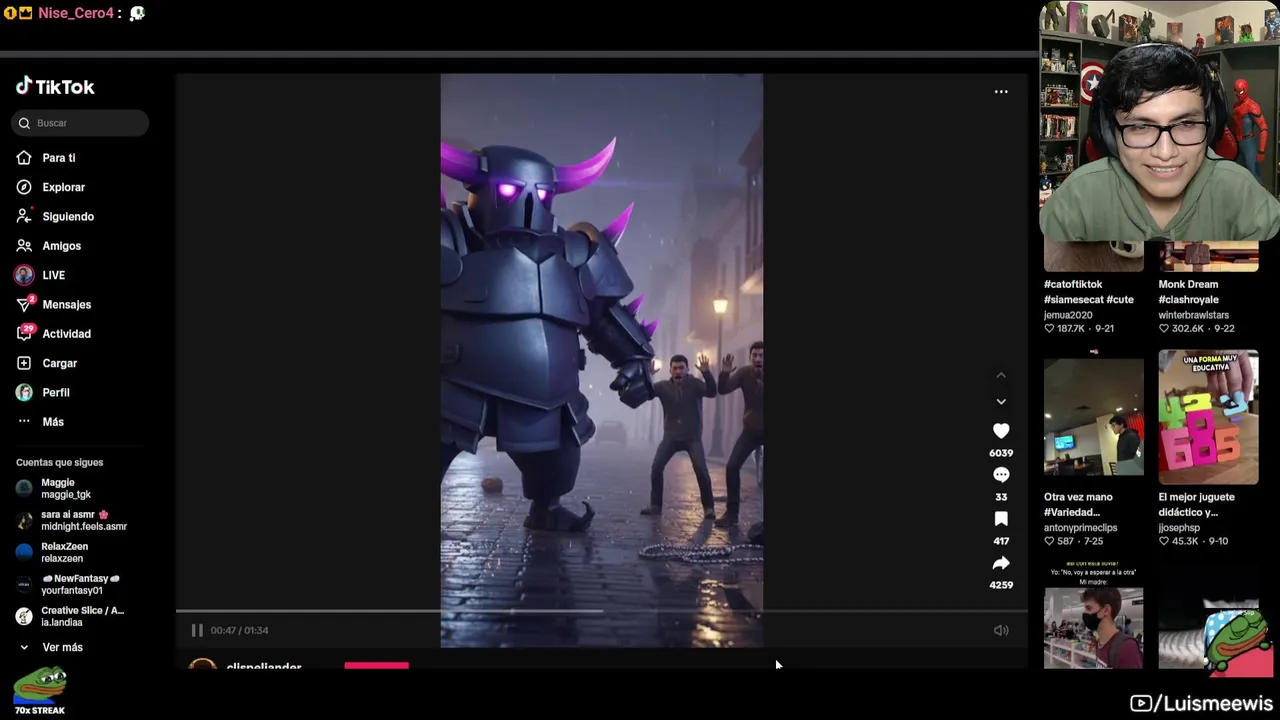Like the video with the heart icon
Image resolution: width=1280 pixels, height=720 pixels.
(1001, 431)
